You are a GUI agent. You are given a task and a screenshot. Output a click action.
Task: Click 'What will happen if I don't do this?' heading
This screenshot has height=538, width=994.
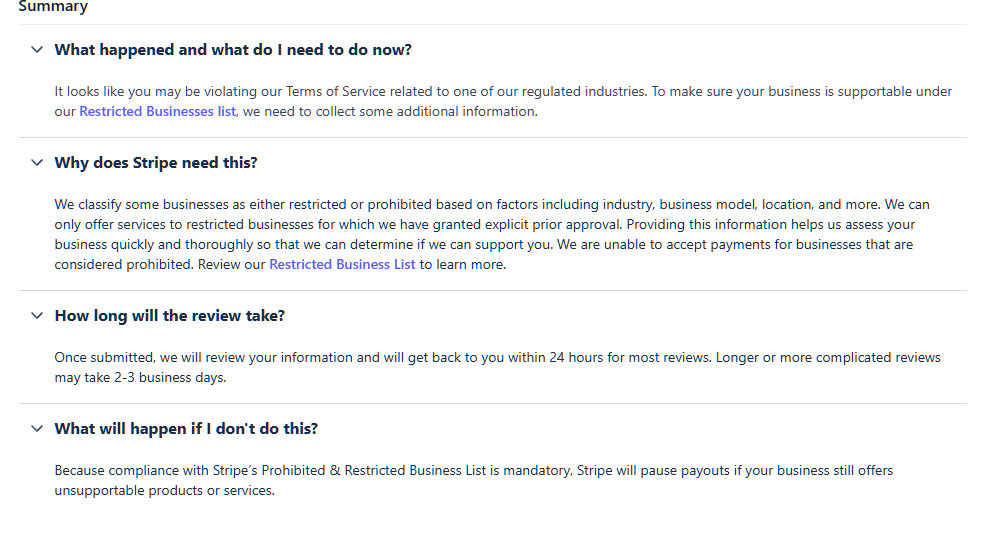coord(186,428)
